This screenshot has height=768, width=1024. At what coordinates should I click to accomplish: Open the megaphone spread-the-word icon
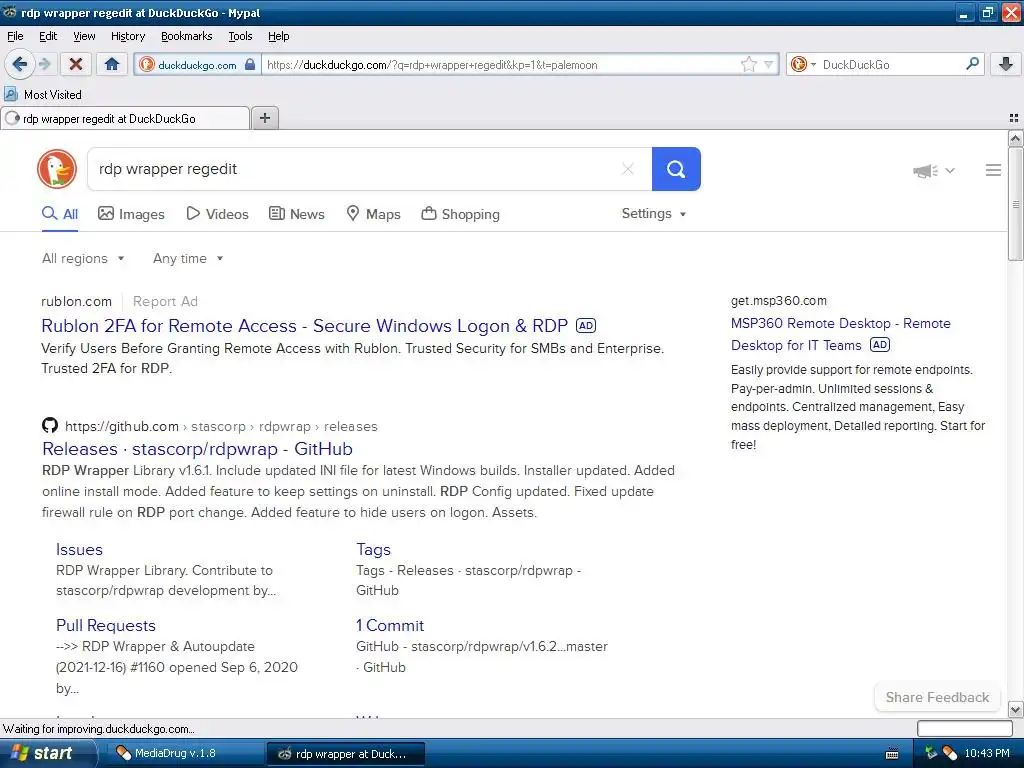pyautogui.click(x=925, y=170)
